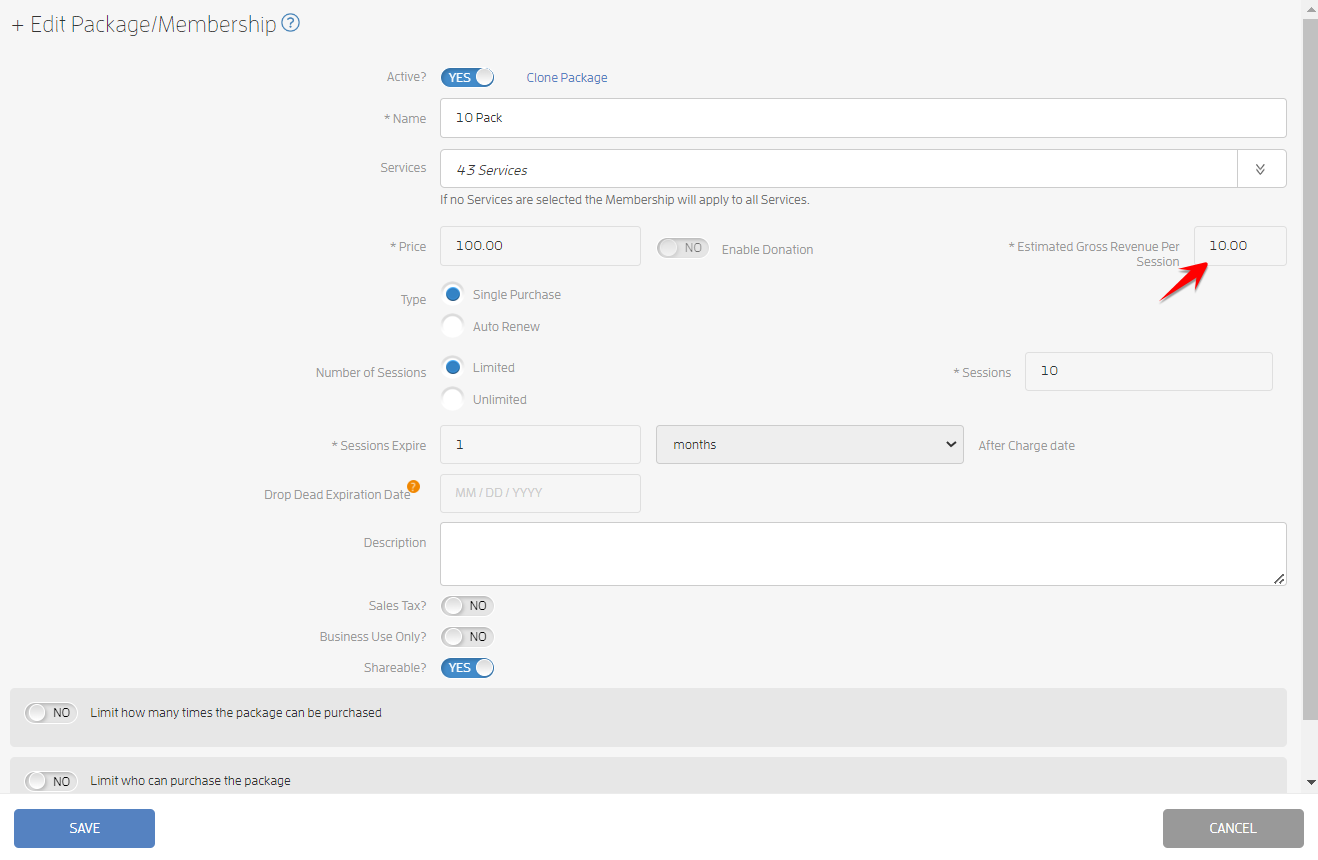The width and height of the screenshot is (1318, 860).
Task: Click the 'Number of Sessions' label
Action: coord(371,372)
